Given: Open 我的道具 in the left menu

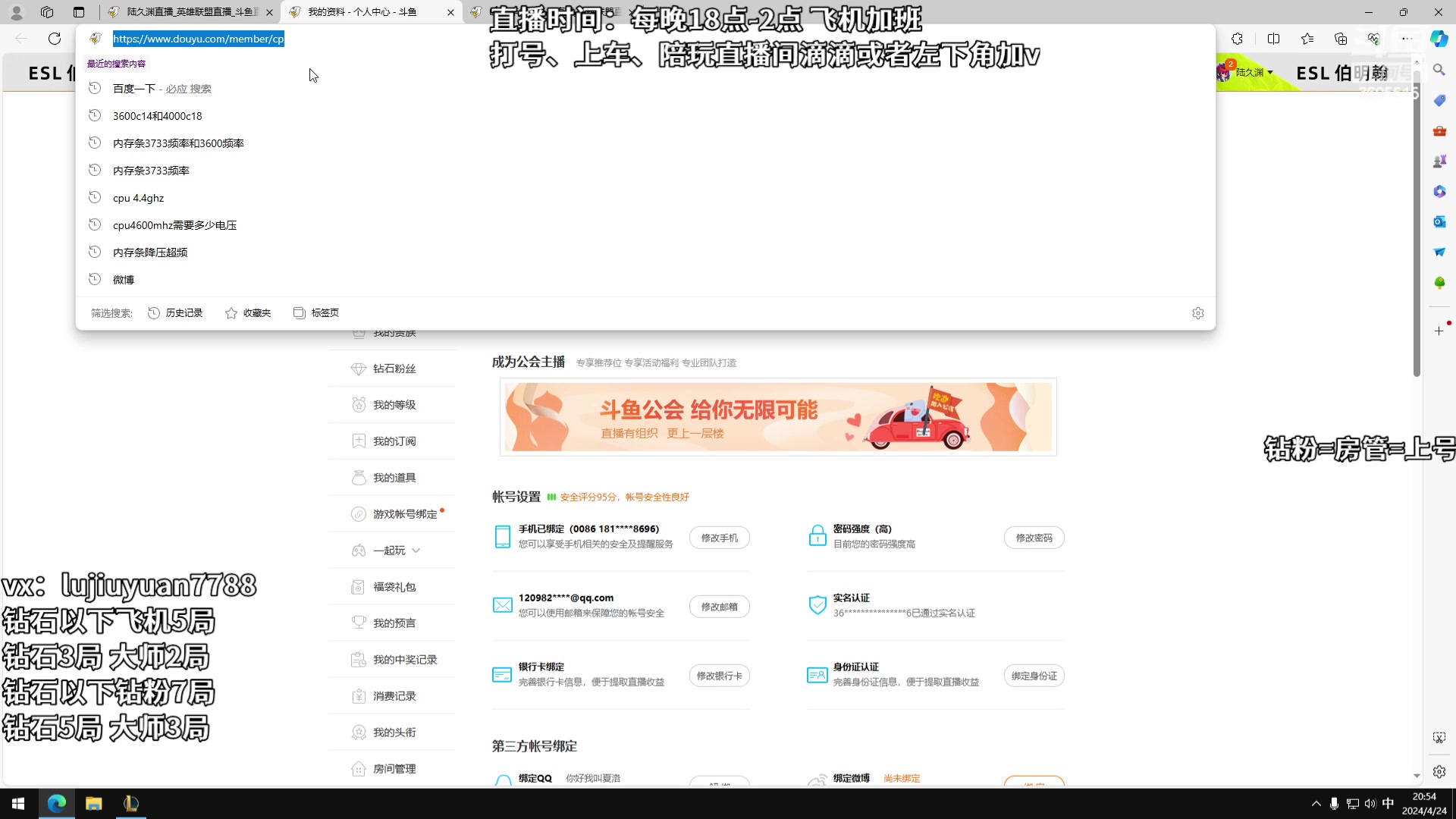Looking at the screenshot, I should point(394,478).
